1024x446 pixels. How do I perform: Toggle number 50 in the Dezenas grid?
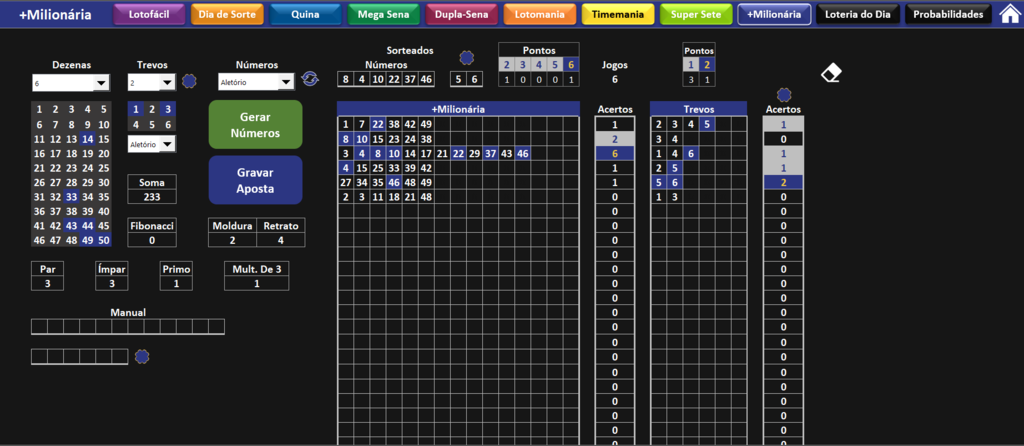click(103, 240)
